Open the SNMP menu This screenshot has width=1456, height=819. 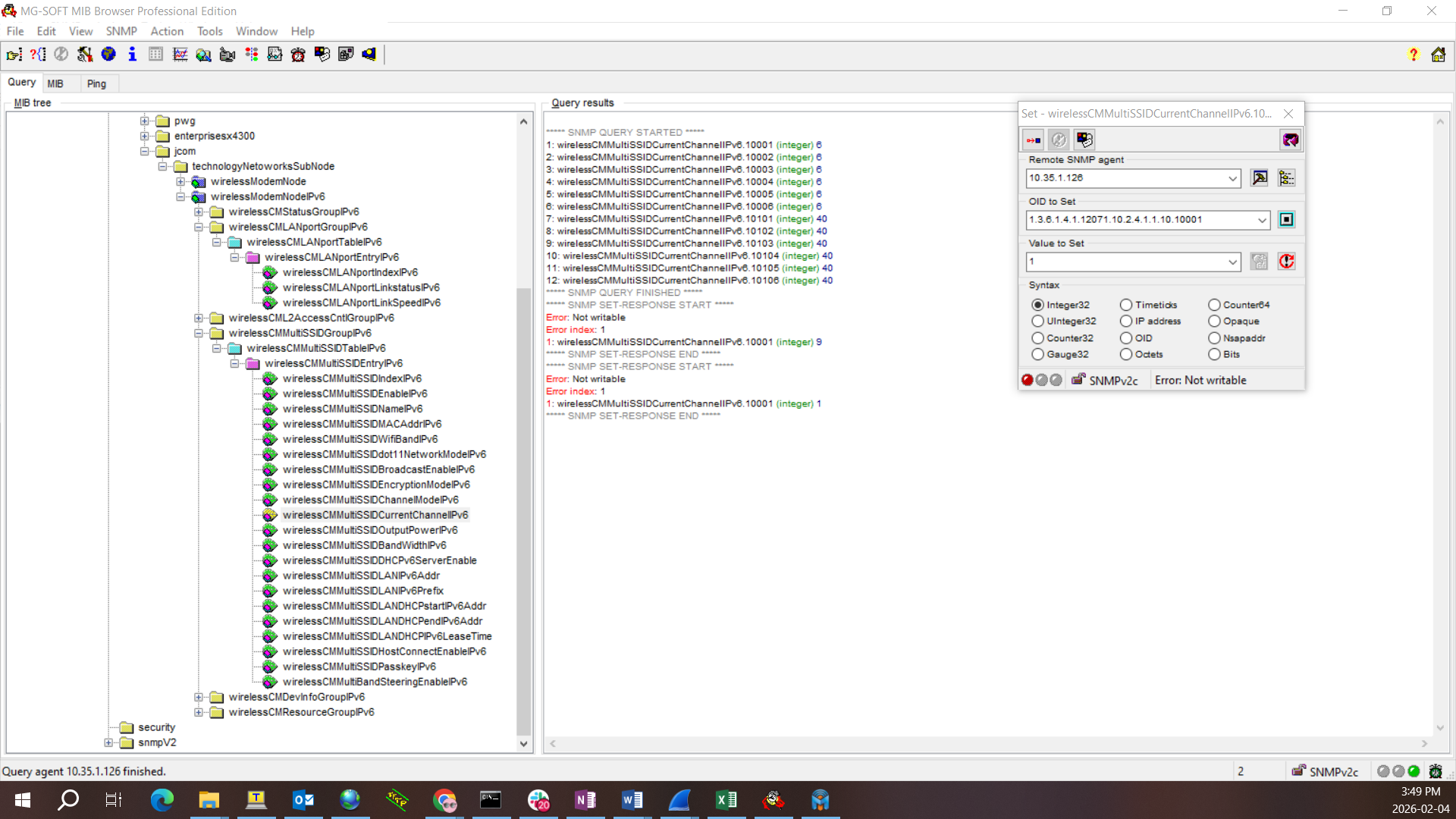pyautogui.click(x=121, y=31)
